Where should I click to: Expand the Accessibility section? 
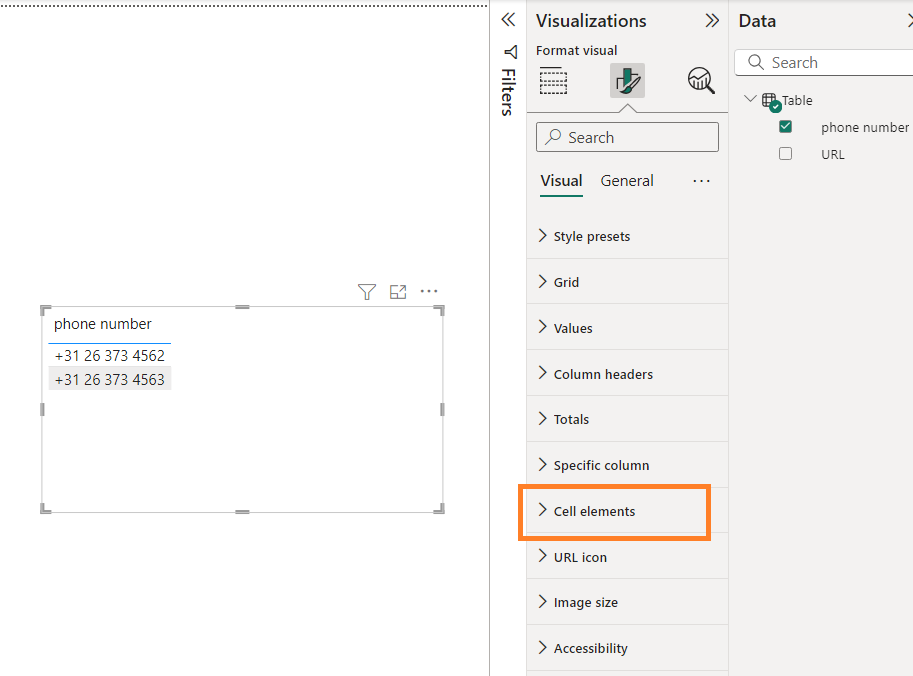pos(627,648)
